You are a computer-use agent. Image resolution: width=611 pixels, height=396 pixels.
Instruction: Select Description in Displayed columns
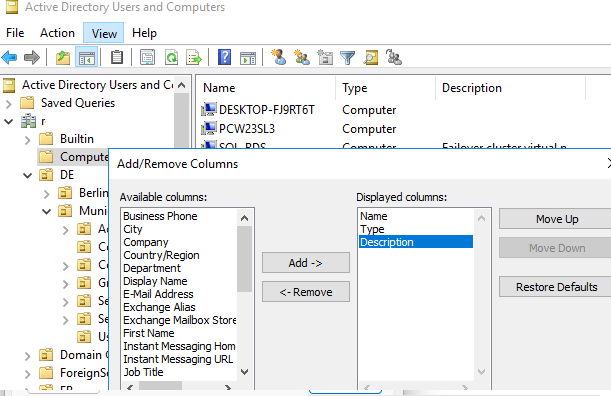pyautogui.click(x=416, y=242)
